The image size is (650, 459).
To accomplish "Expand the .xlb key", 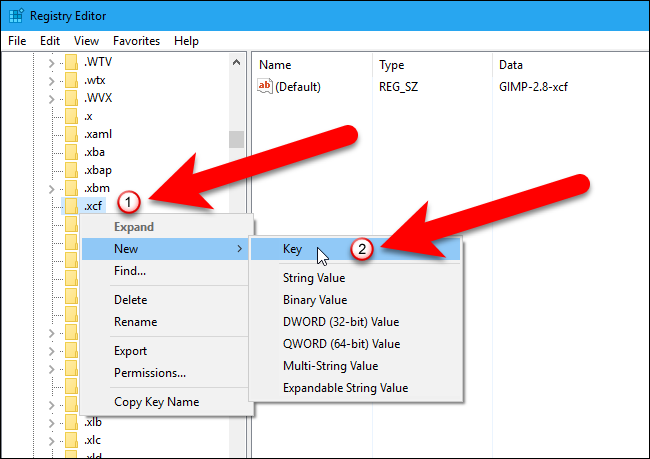I will [x=51, y=423].
